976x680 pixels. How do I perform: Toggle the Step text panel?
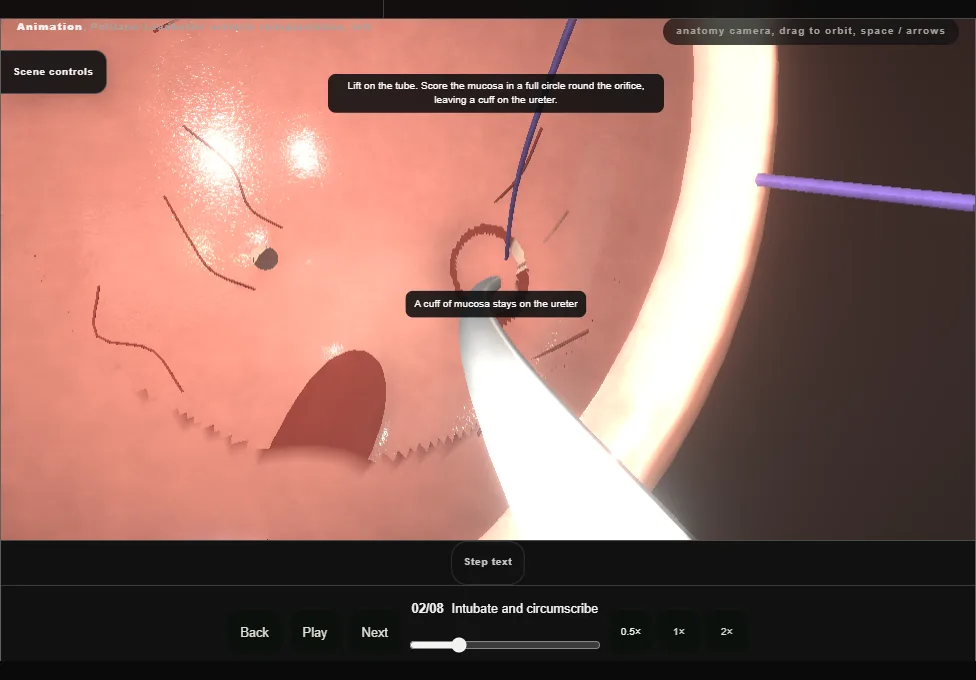coord(488,562)
